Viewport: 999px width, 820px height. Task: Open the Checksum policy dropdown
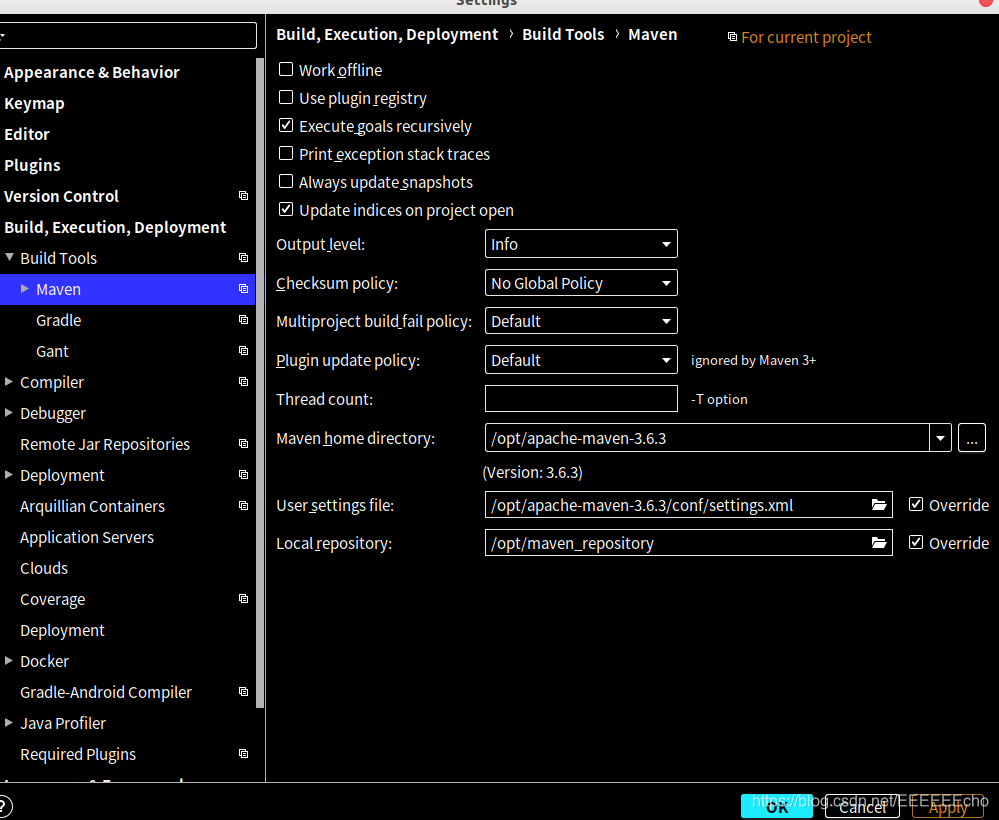click(581, 283)
